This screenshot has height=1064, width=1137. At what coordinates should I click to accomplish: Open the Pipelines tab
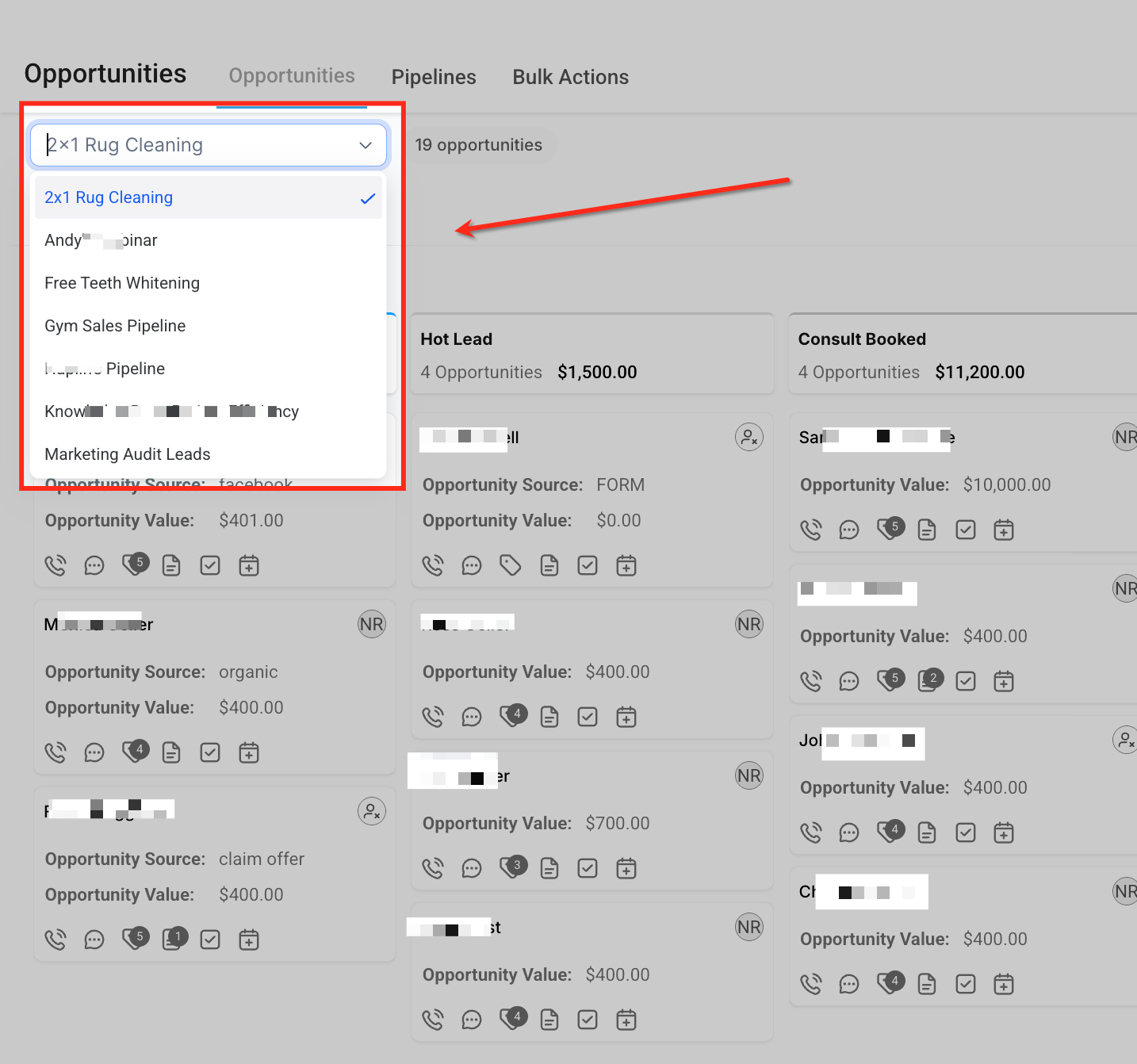click(434, 77)
